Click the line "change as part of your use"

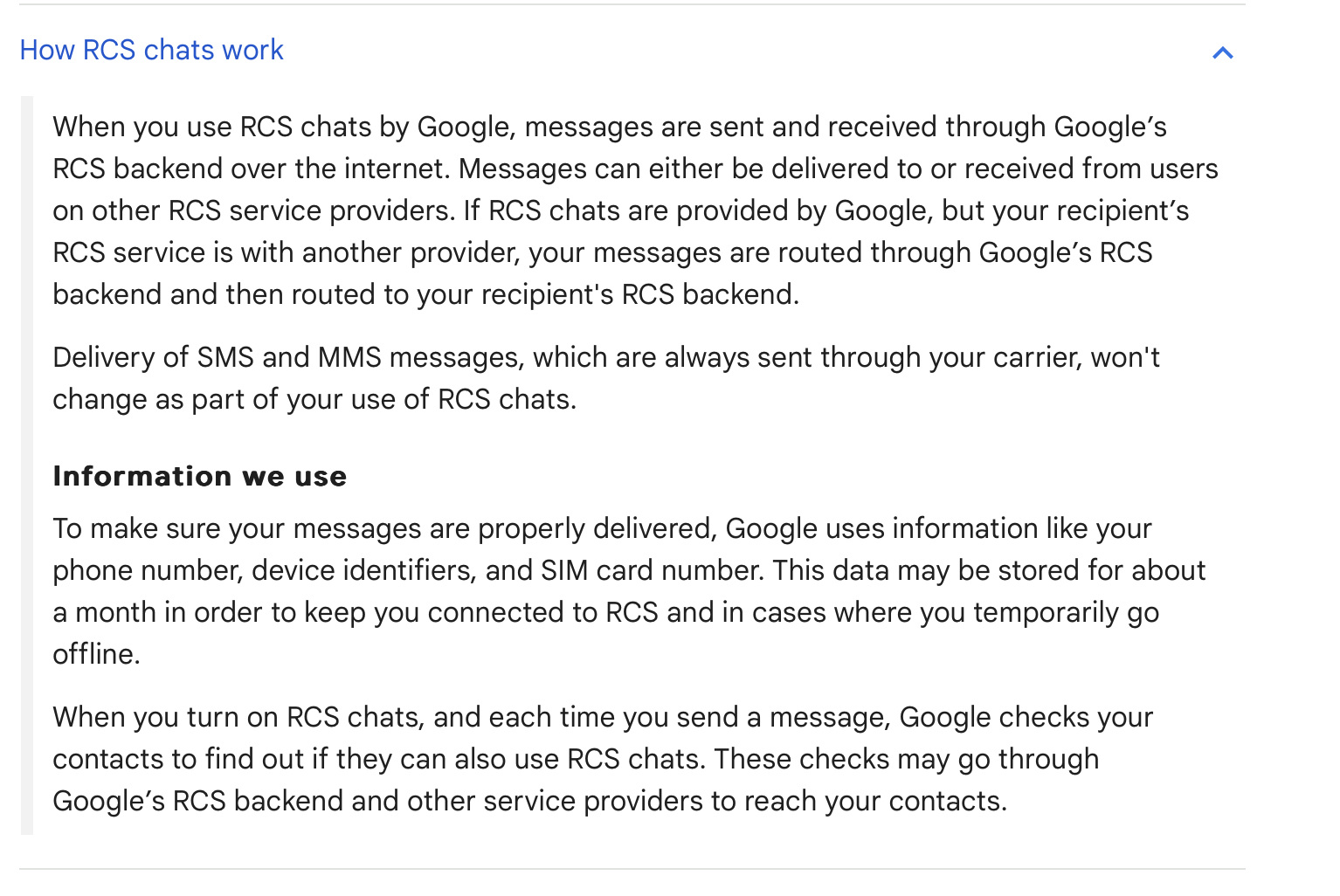coord(314,399)
